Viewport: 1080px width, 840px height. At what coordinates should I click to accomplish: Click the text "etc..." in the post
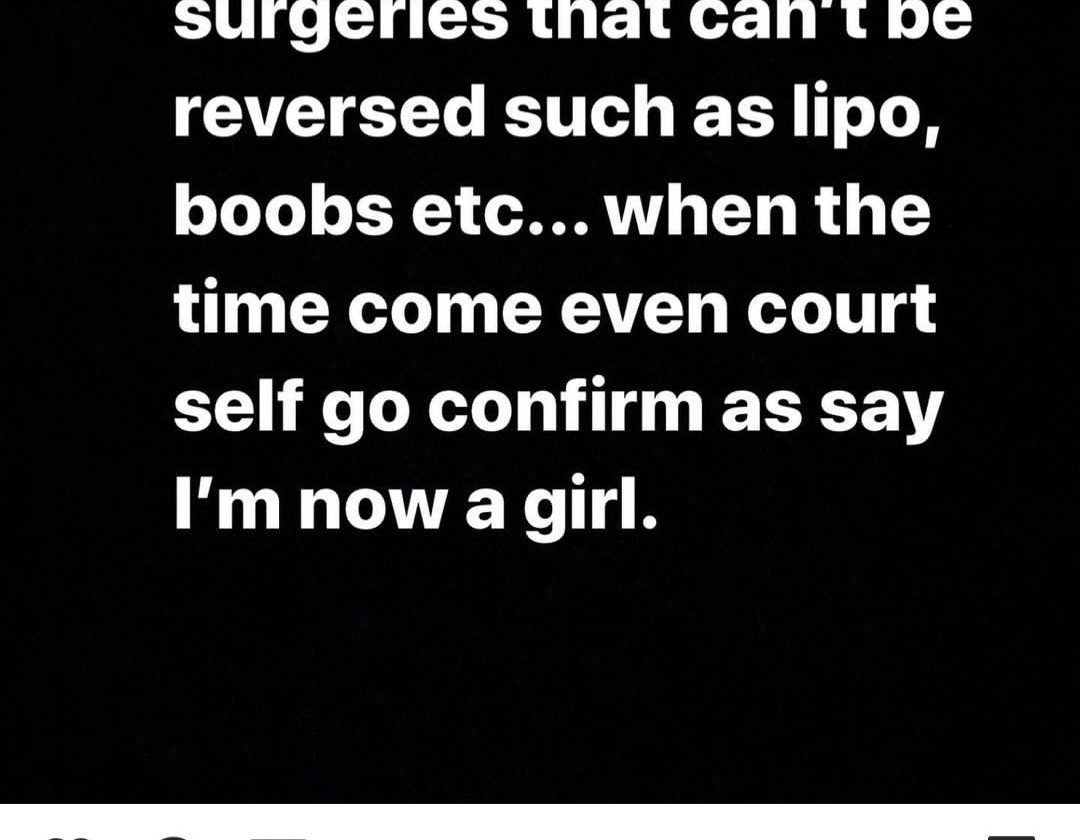(500, 213)
